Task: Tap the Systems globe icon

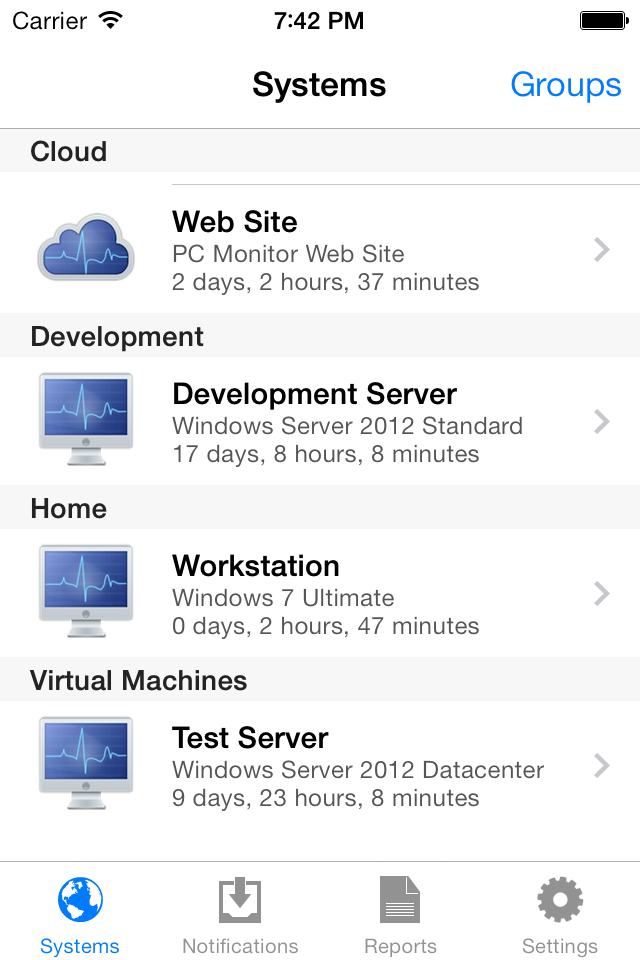Action: click(x=80, y=900)
